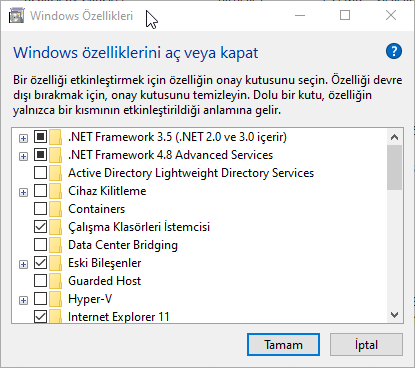Select 'Active Directory Lightweight Directory Services' row
The height and width of the screenshot is (368, 415).
coord(191,173)
